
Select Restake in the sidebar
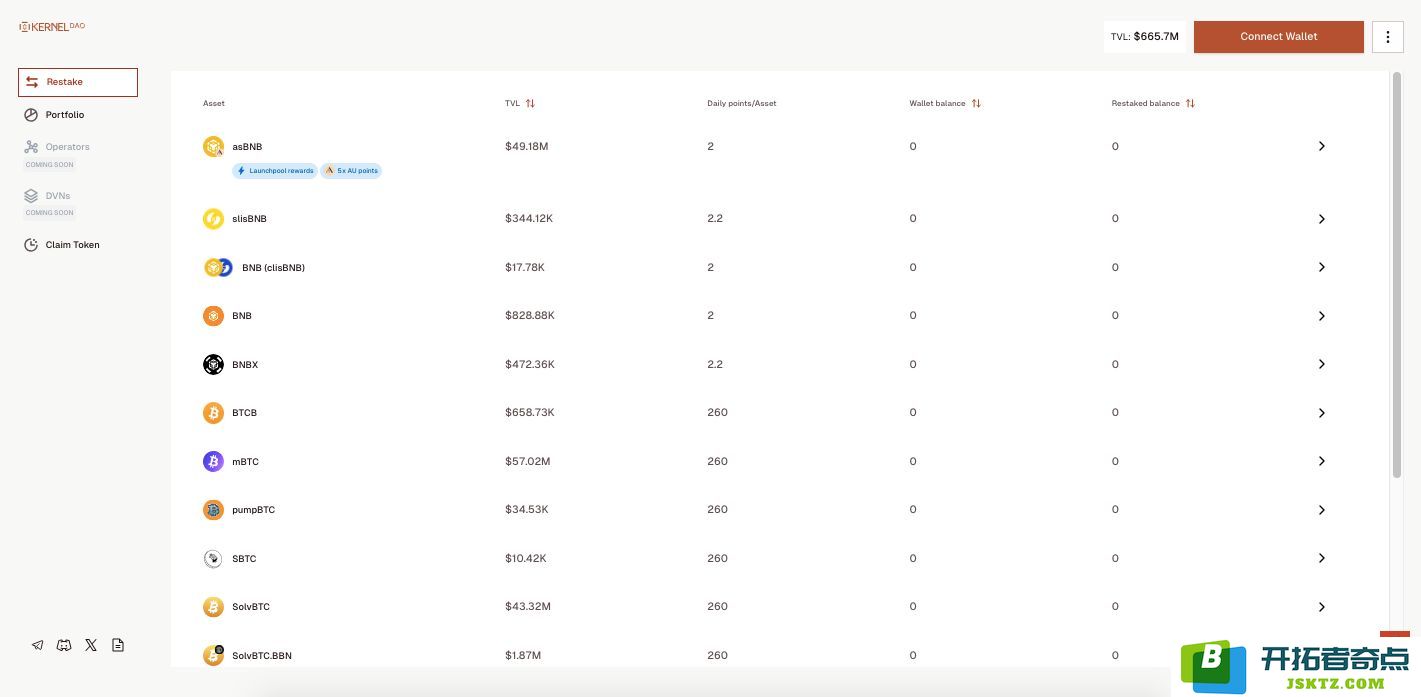[x=78, y=82]
